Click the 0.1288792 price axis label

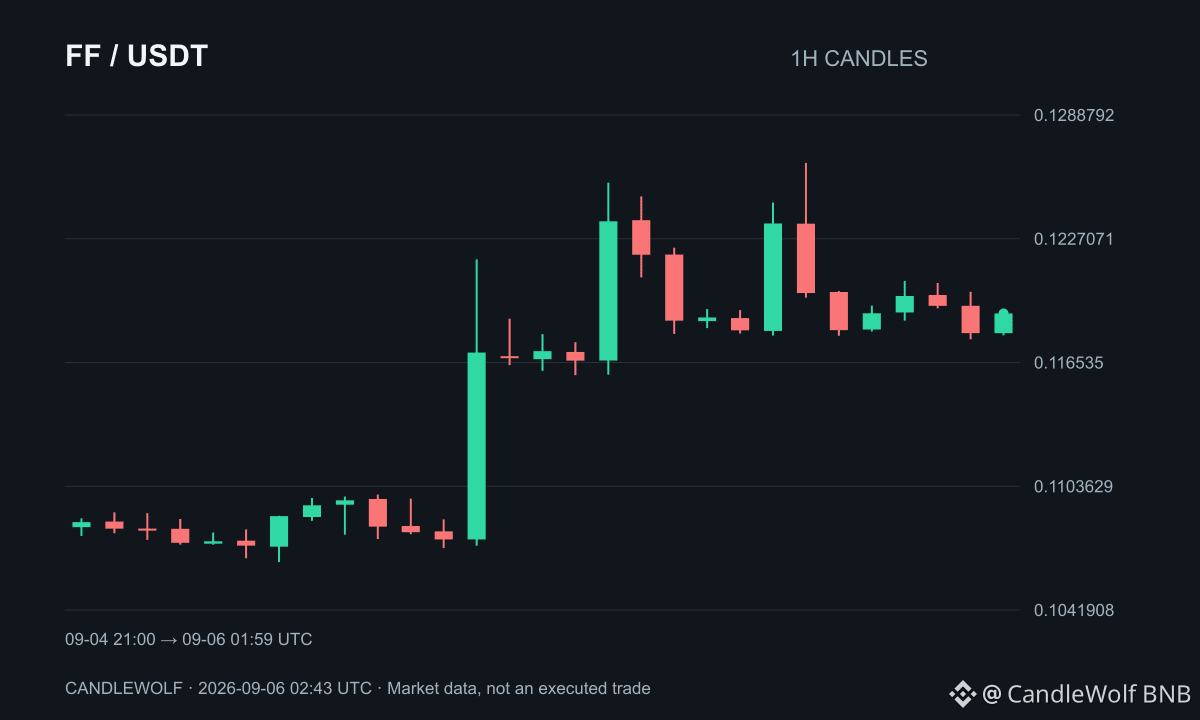pos(1074,115)
